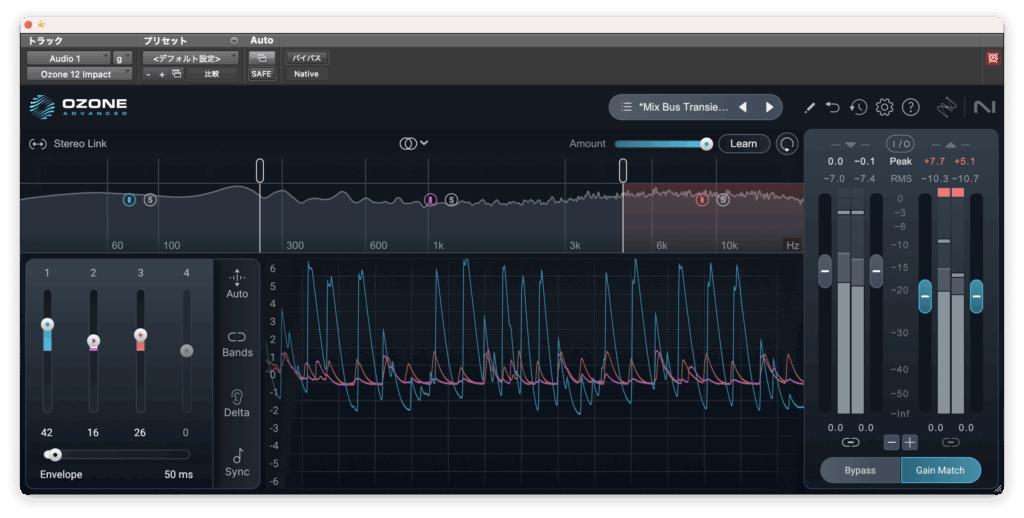Go to next preset with right arrow
The height and width of the screenshot is (518, 1024).
(x=769, y=107)
